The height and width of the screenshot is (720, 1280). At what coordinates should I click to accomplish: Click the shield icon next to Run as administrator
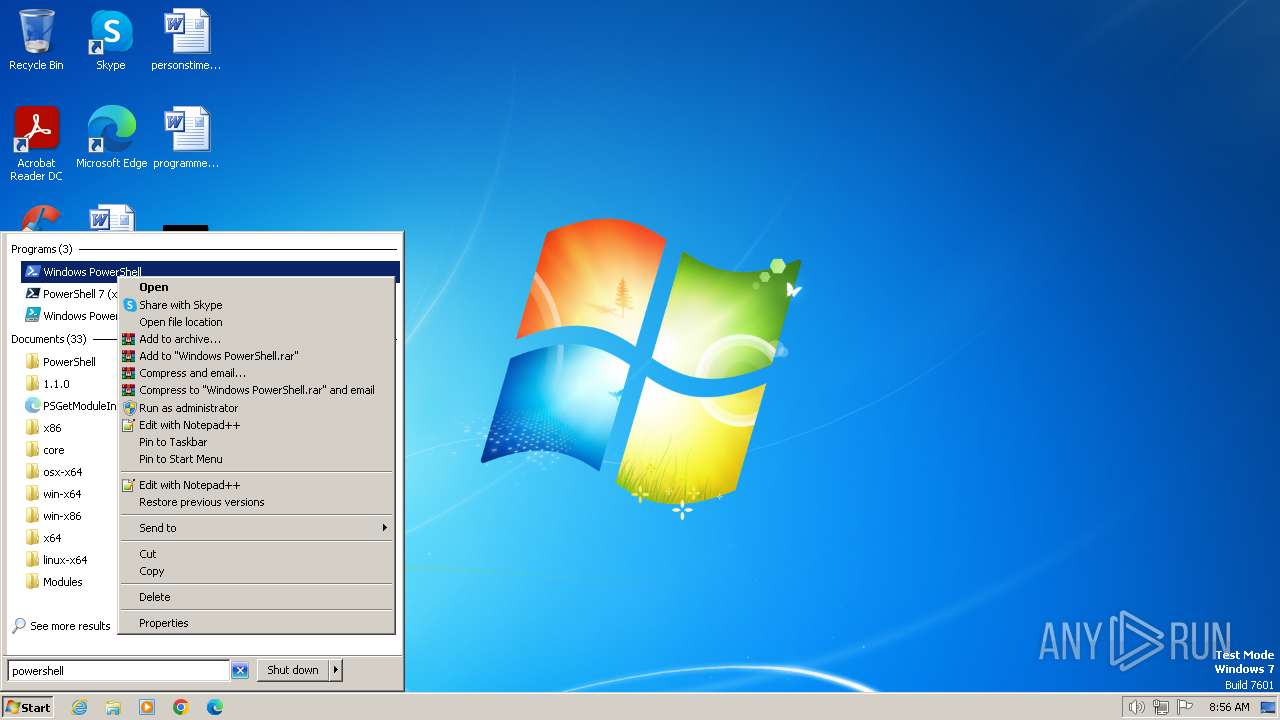(x=129, y=408)
